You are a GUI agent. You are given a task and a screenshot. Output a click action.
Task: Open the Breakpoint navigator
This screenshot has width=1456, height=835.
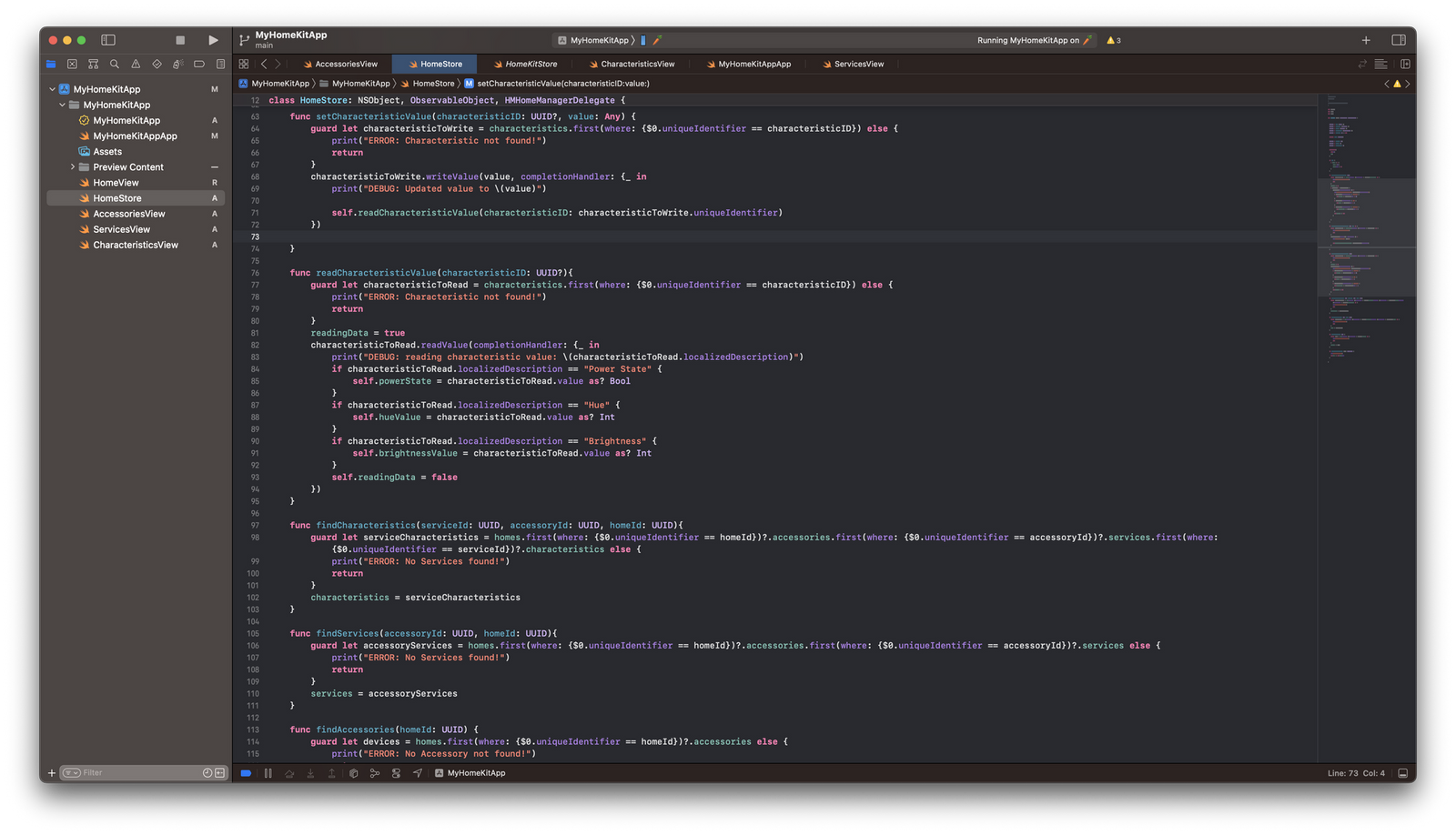click(x=198, y=64)
